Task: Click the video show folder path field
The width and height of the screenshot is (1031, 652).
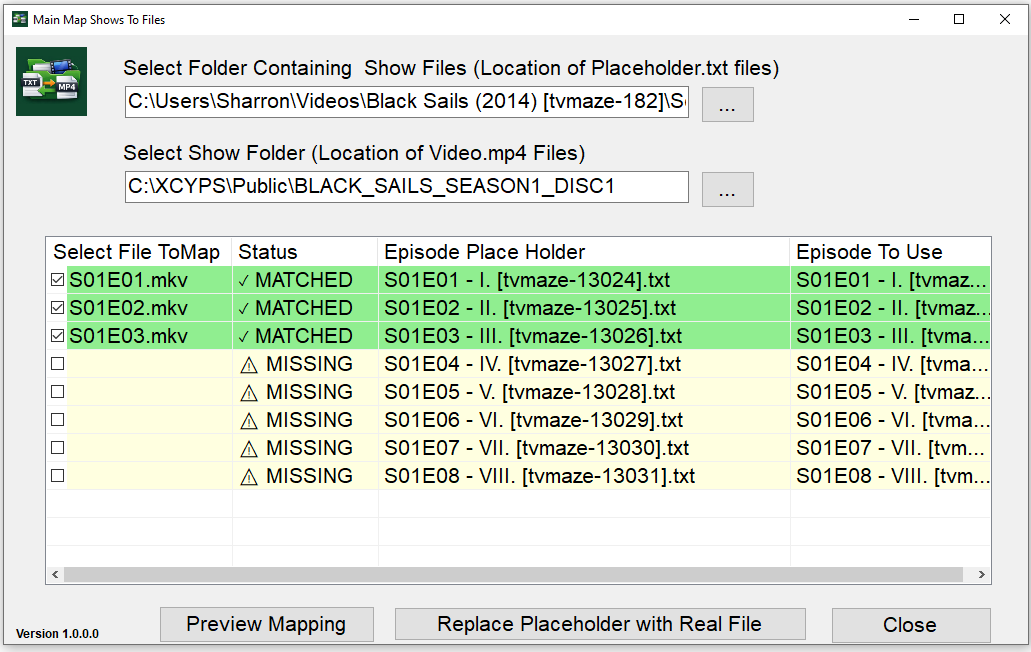Action: point(407,187)
